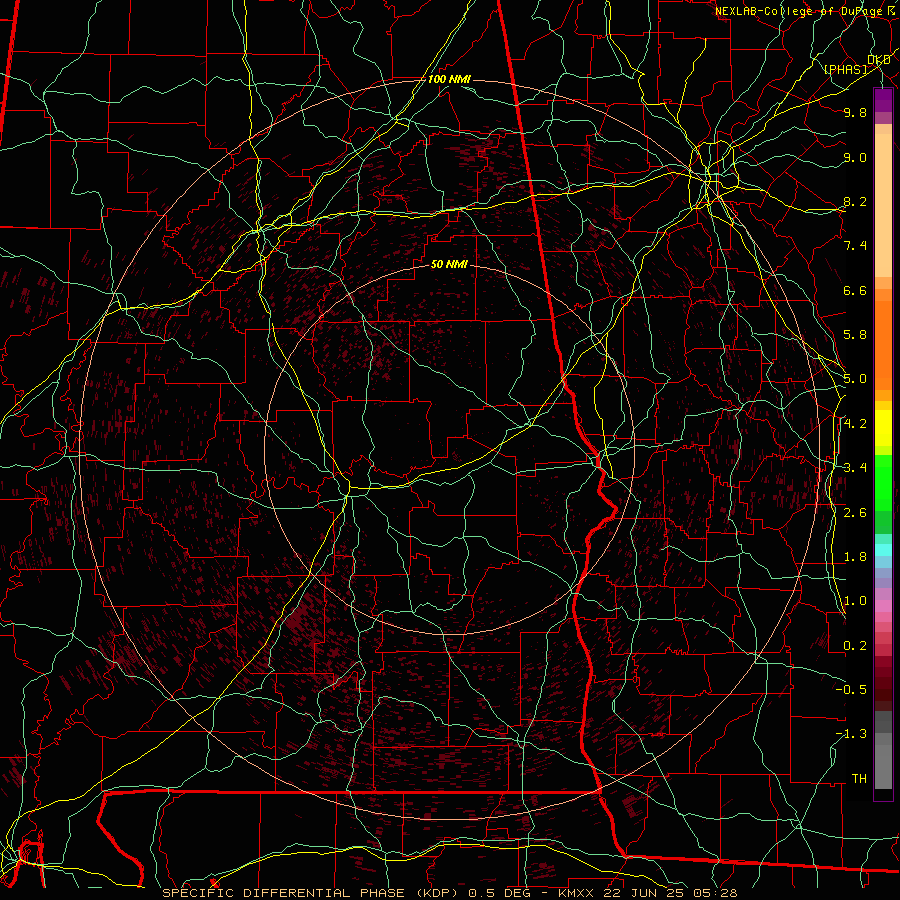Click the 9.8 color scale value

tap(855, 112)
